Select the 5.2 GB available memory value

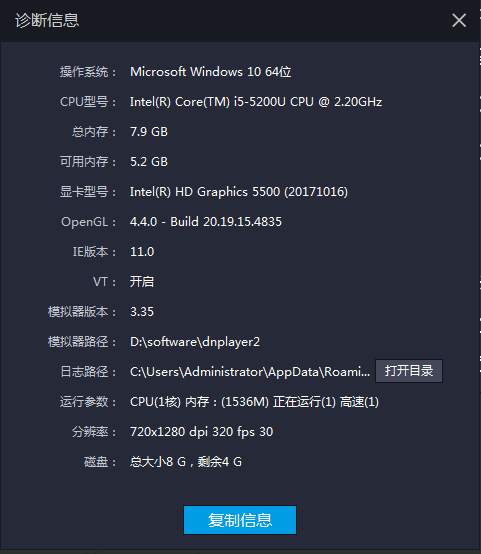pos(149,162)
